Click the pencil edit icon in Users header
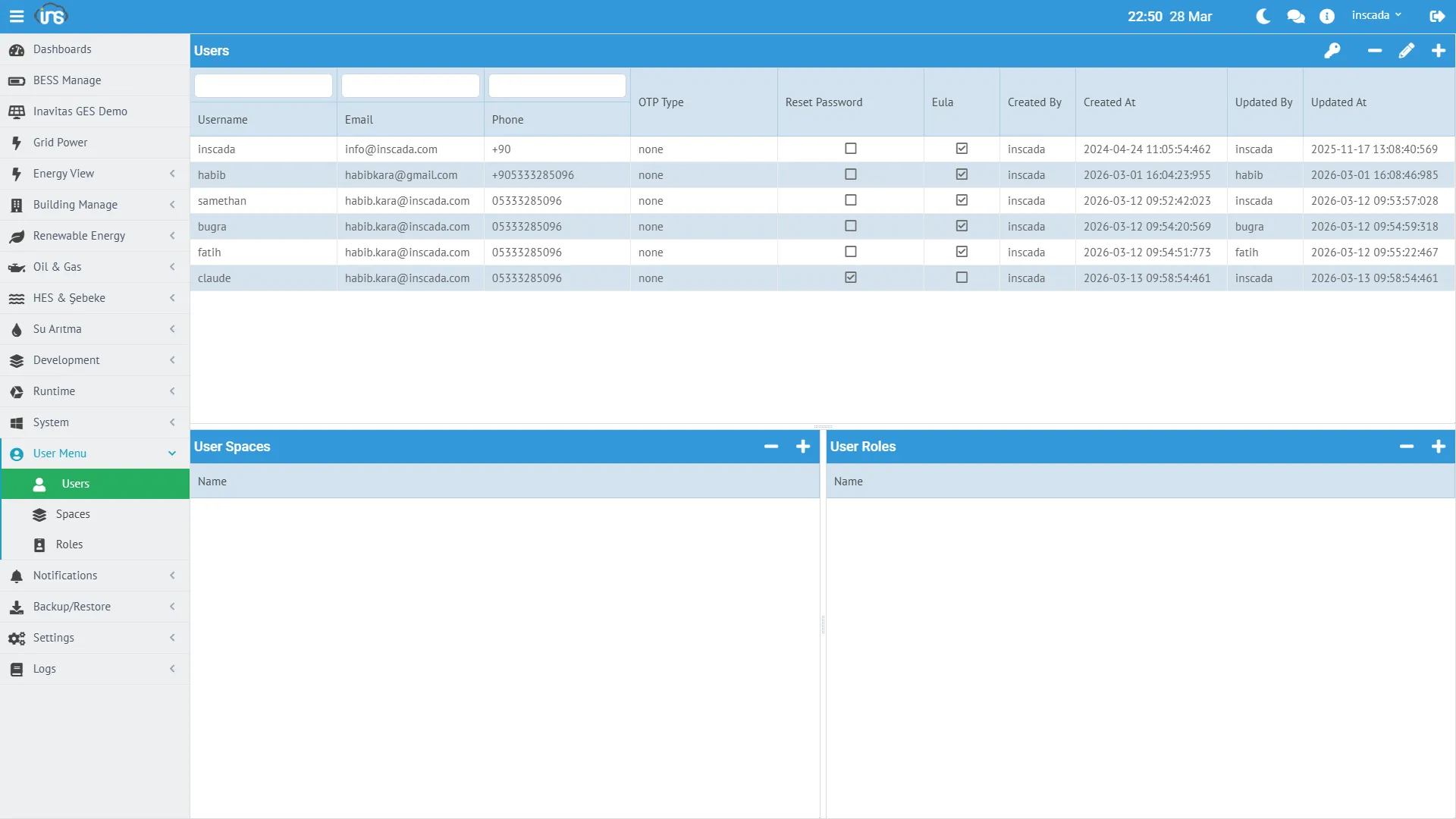Image resolution: width=1456 pixels, height=819 pixels. click(1407, 51)
